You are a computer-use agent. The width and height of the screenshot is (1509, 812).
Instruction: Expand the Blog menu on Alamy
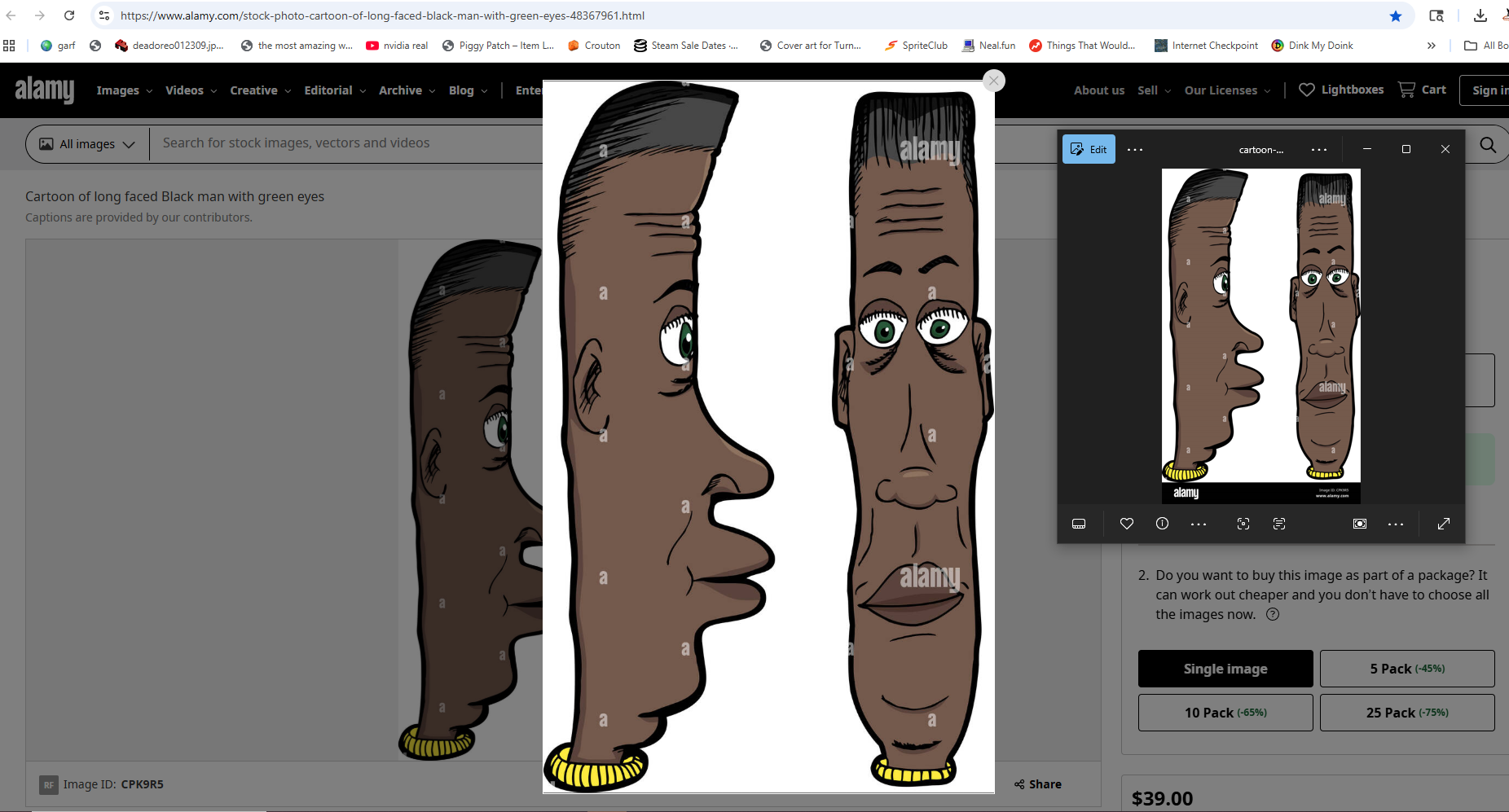point(469,90)
